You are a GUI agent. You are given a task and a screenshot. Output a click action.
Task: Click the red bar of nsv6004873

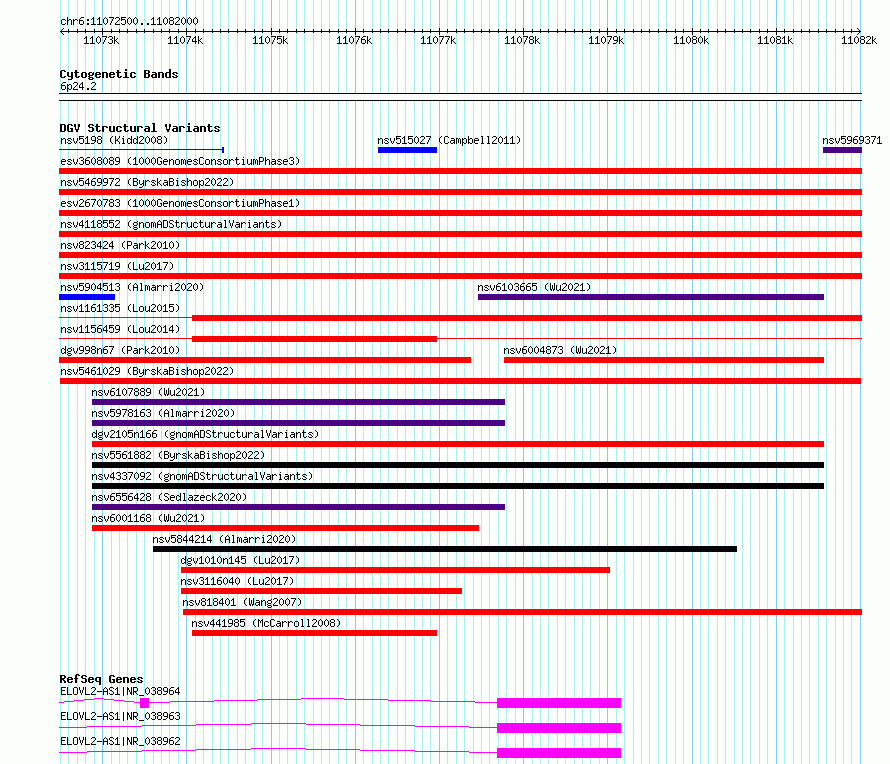pos(664,360)
